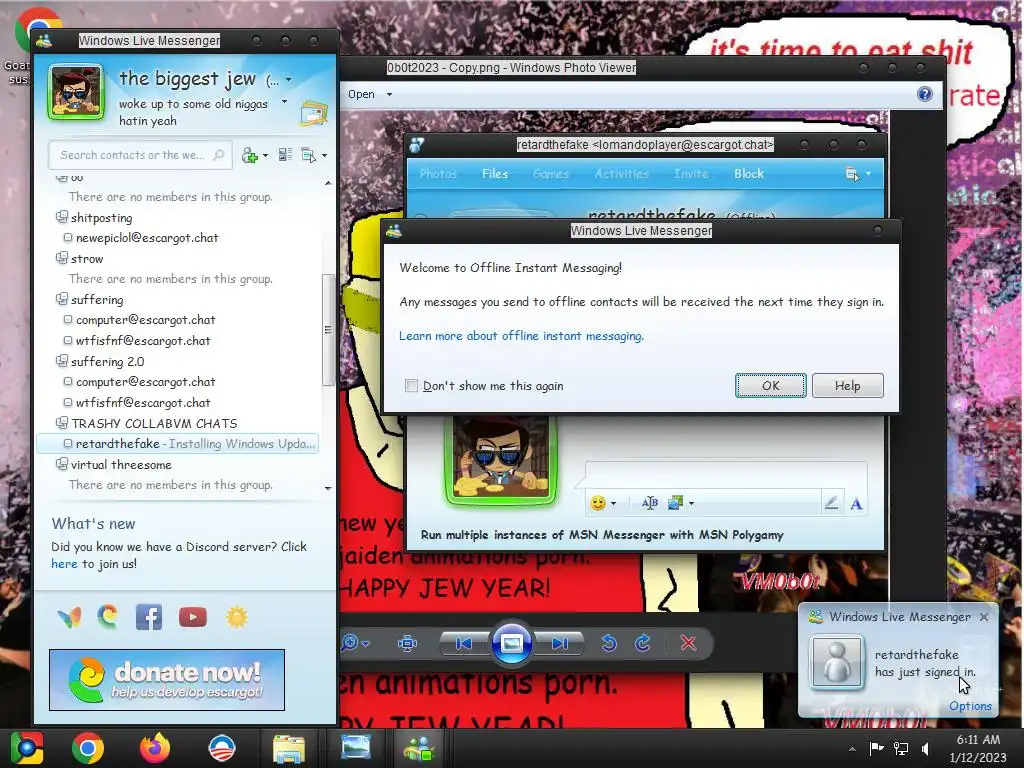Click your profile picture in Messenger

(76, 92)
